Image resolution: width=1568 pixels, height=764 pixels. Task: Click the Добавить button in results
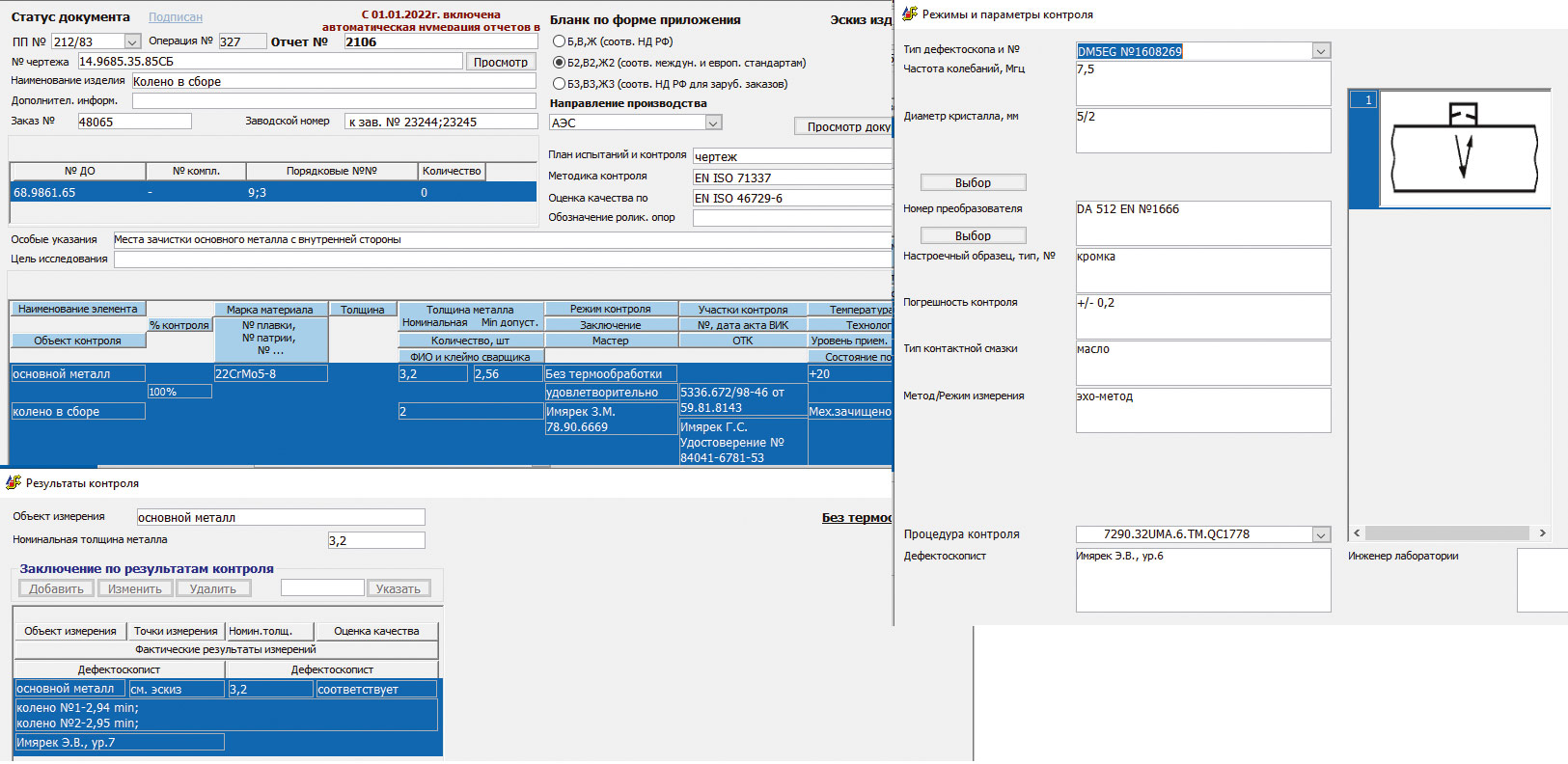pos(57,588)
